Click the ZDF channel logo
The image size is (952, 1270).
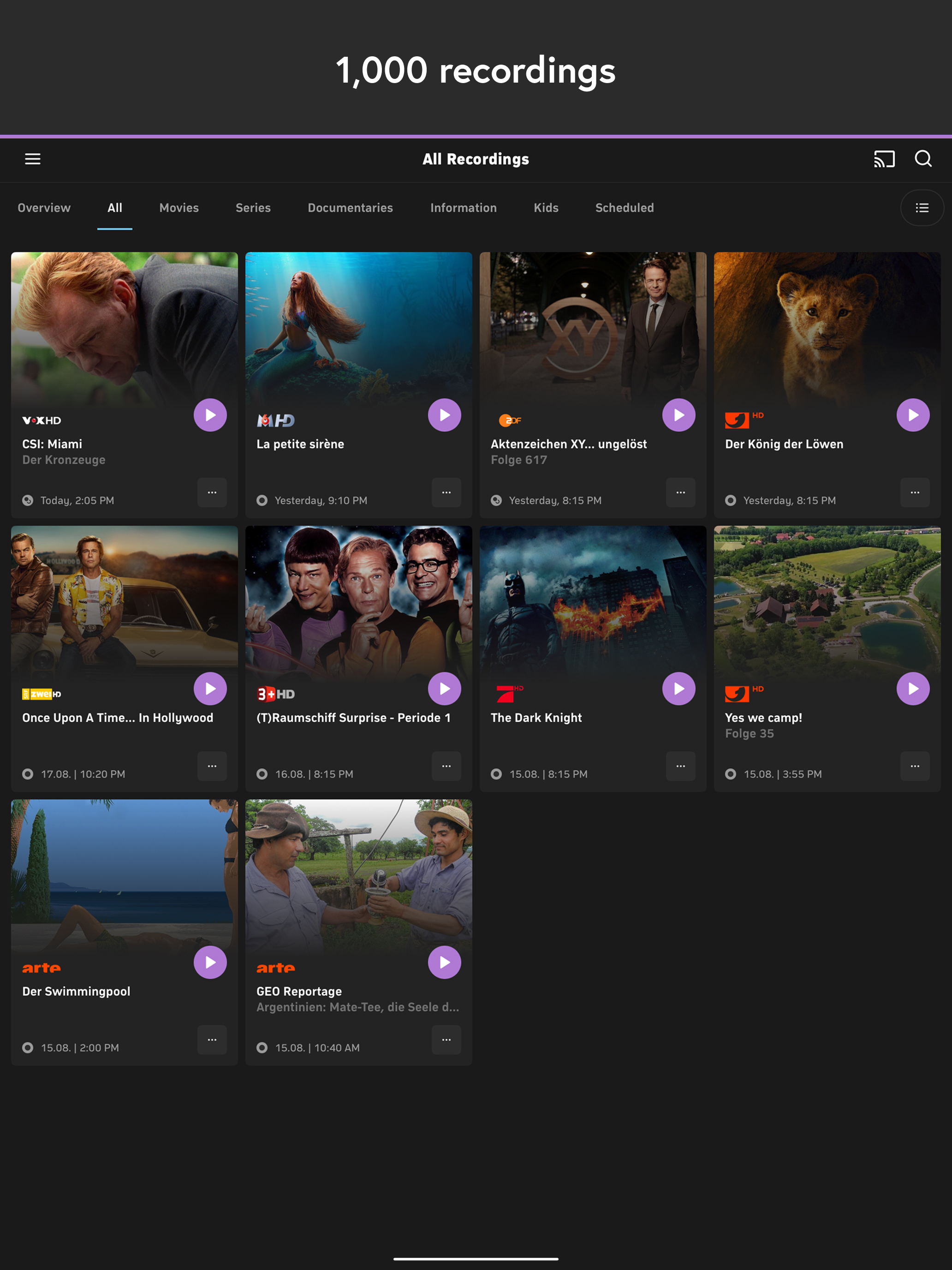pyautogui.click(x=510, y=420)
